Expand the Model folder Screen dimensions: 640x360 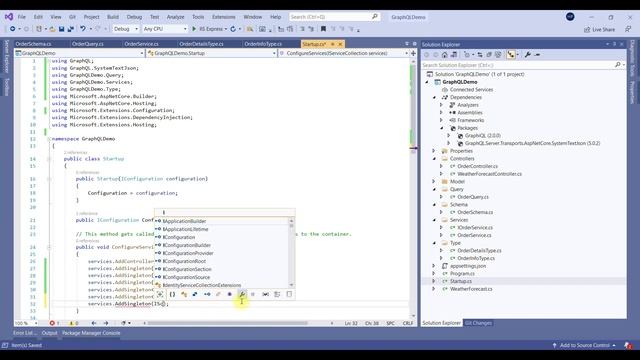click(434, 182)
